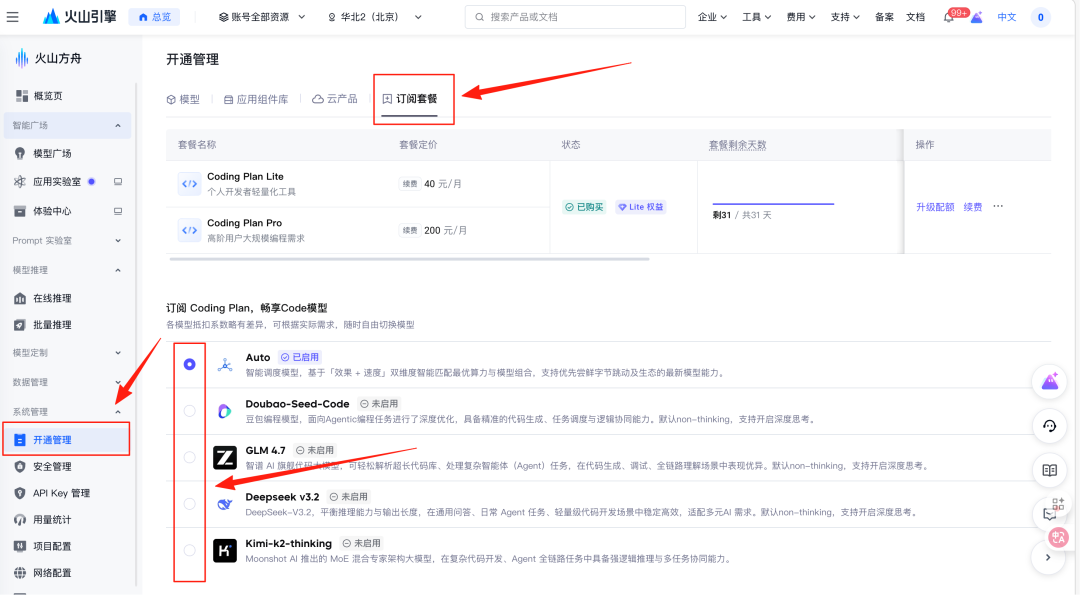The width and height of the screenshot is (1080, 595).
Task: Open the floating purple AI assistant button
Action: click(1050, 382)
